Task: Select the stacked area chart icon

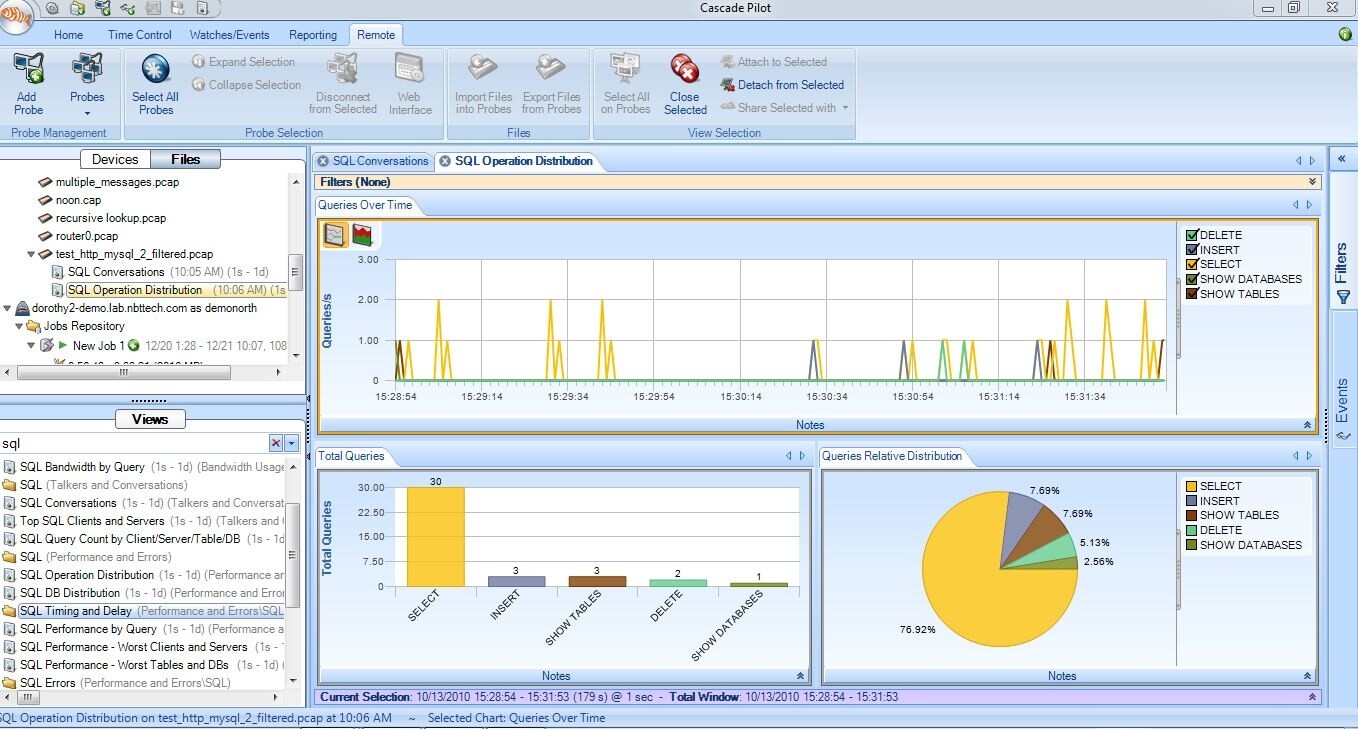Action: click(362, 235)
